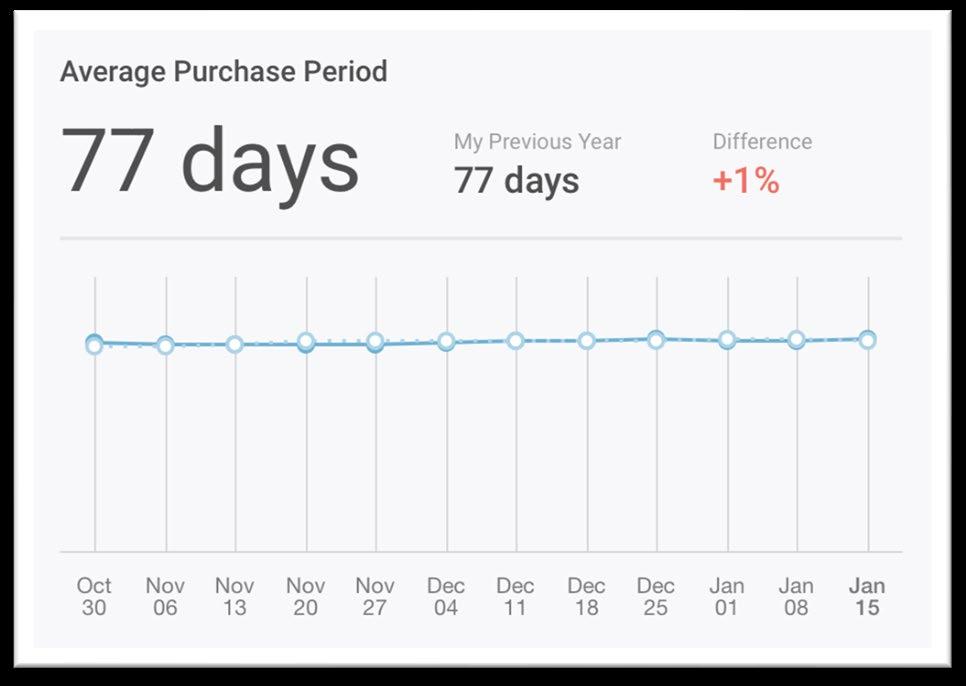Click the data point for Nov 13
Screen dimensions: 966x686
coord(235,344)
